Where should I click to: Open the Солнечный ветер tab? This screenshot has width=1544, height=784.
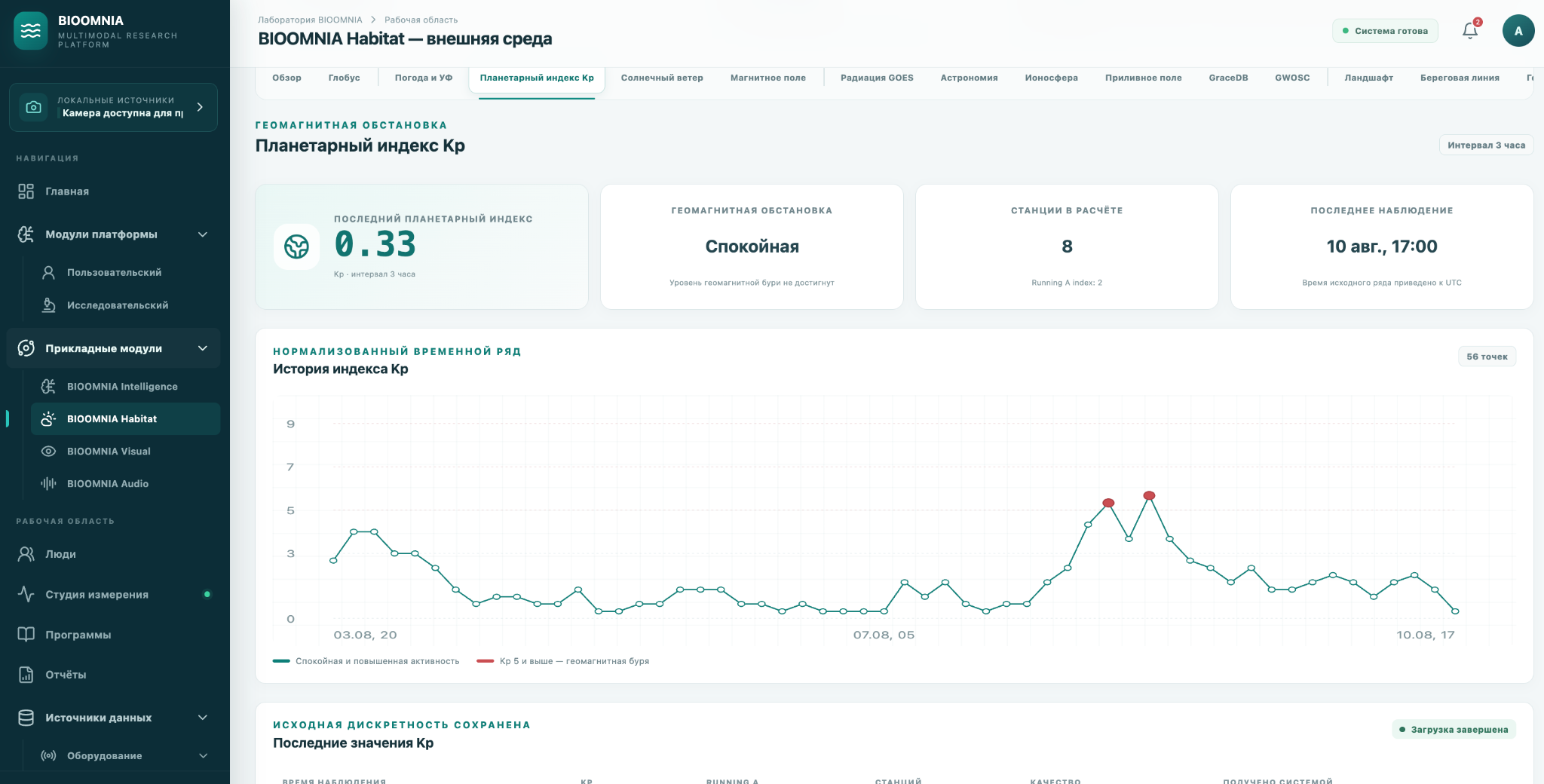pyautogui.click(x=662, y=78)
